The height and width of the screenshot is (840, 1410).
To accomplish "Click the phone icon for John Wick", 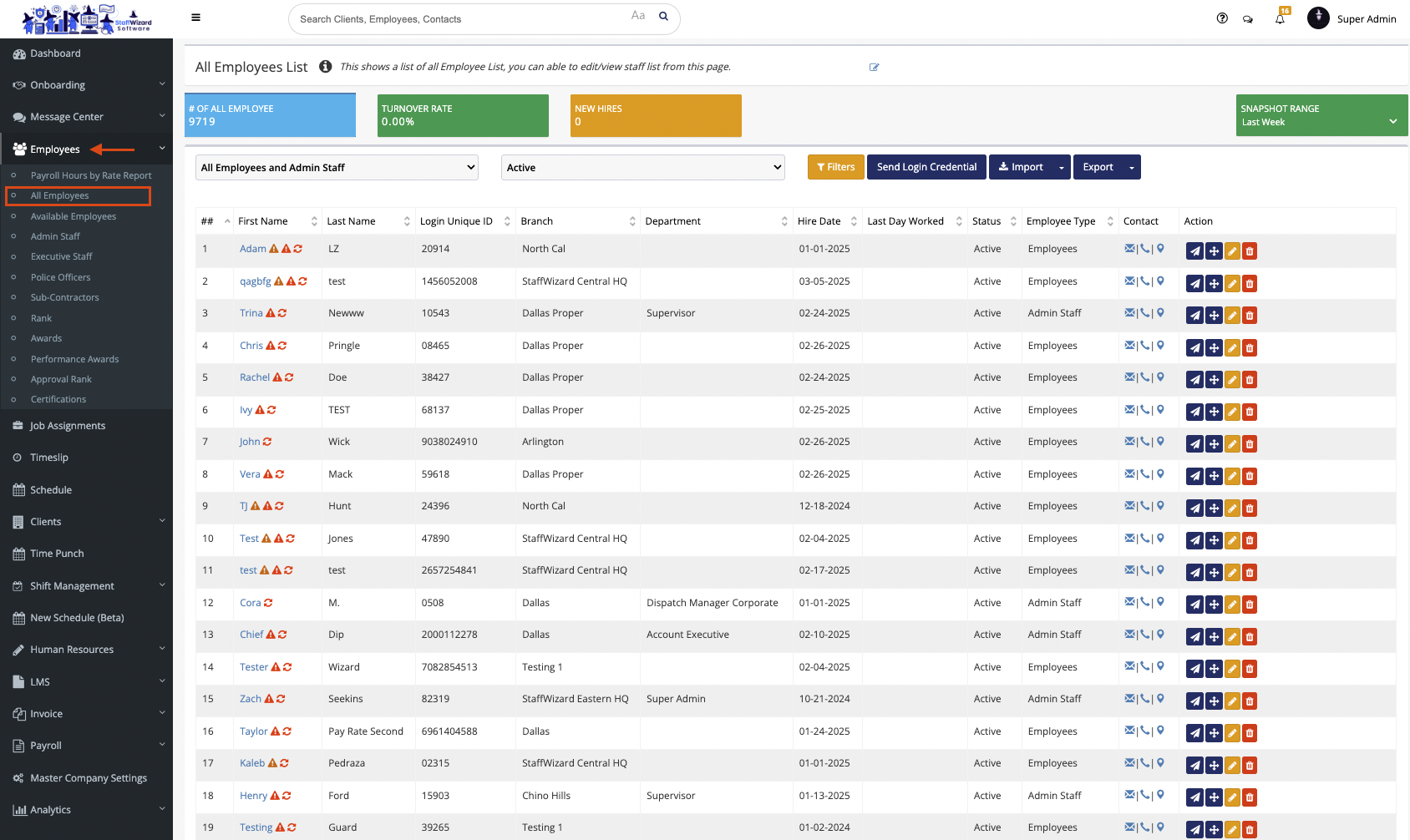I will (1145, 442).
